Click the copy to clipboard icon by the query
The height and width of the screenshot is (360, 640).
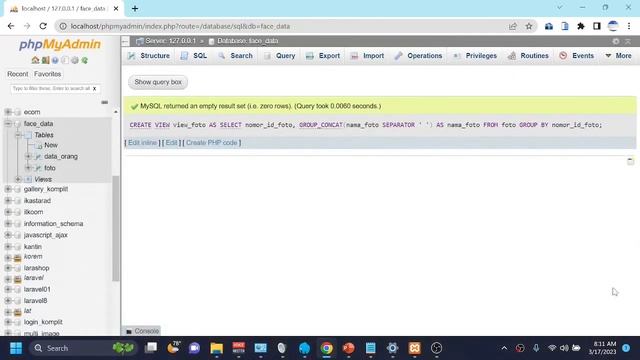630,161
